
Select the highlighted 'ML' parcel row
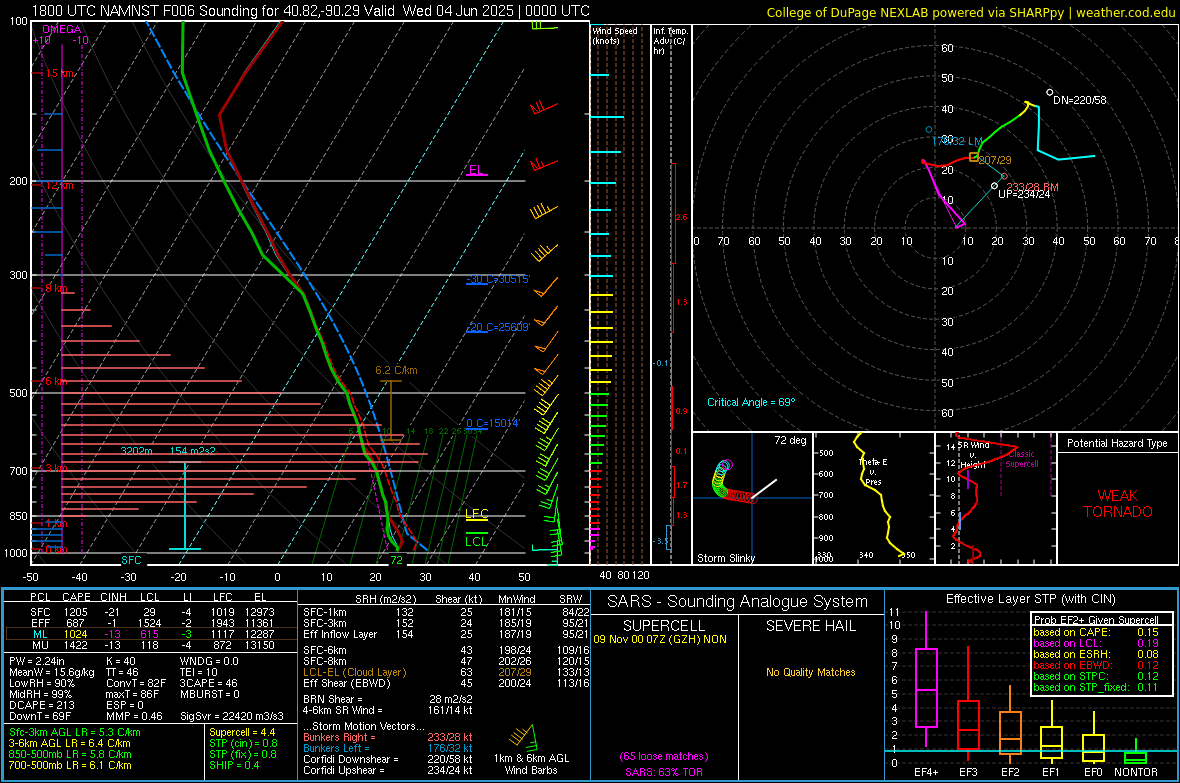click(x=151, y=634)
